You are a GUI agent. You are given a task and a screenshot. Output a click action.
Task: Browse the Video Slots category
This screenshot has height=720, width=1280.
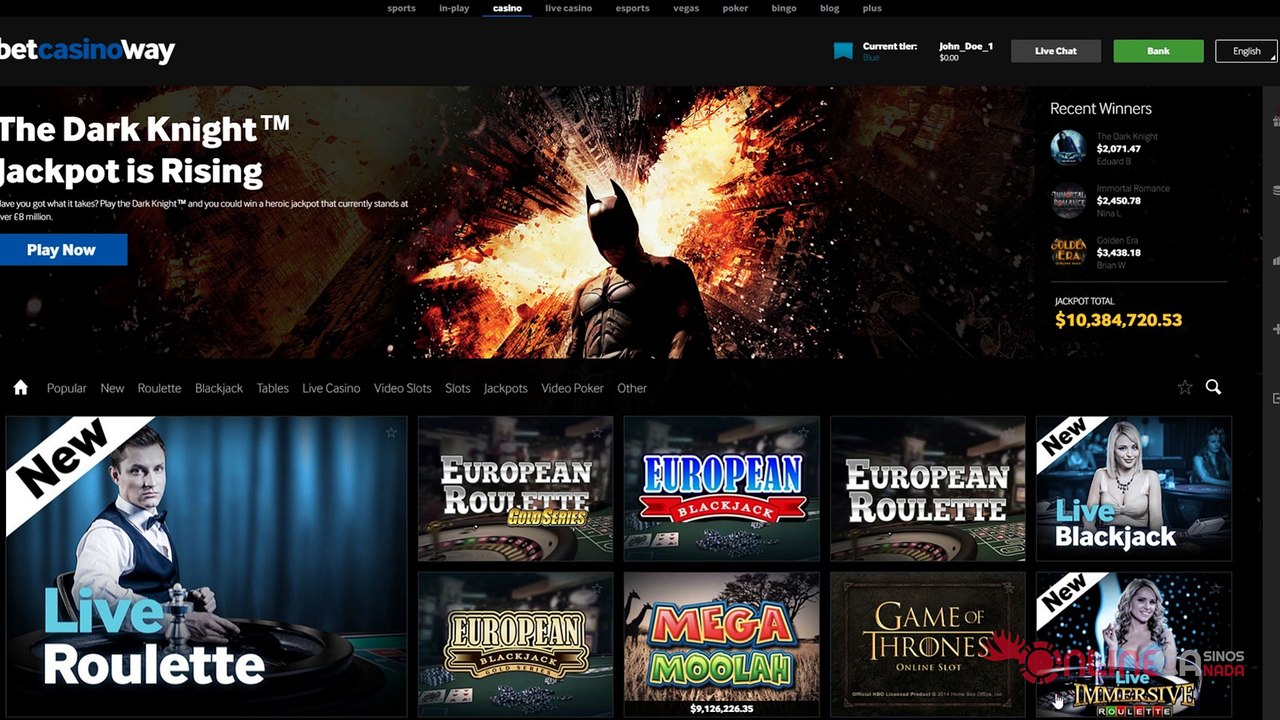pyautogui.click(x=403, y=388)
